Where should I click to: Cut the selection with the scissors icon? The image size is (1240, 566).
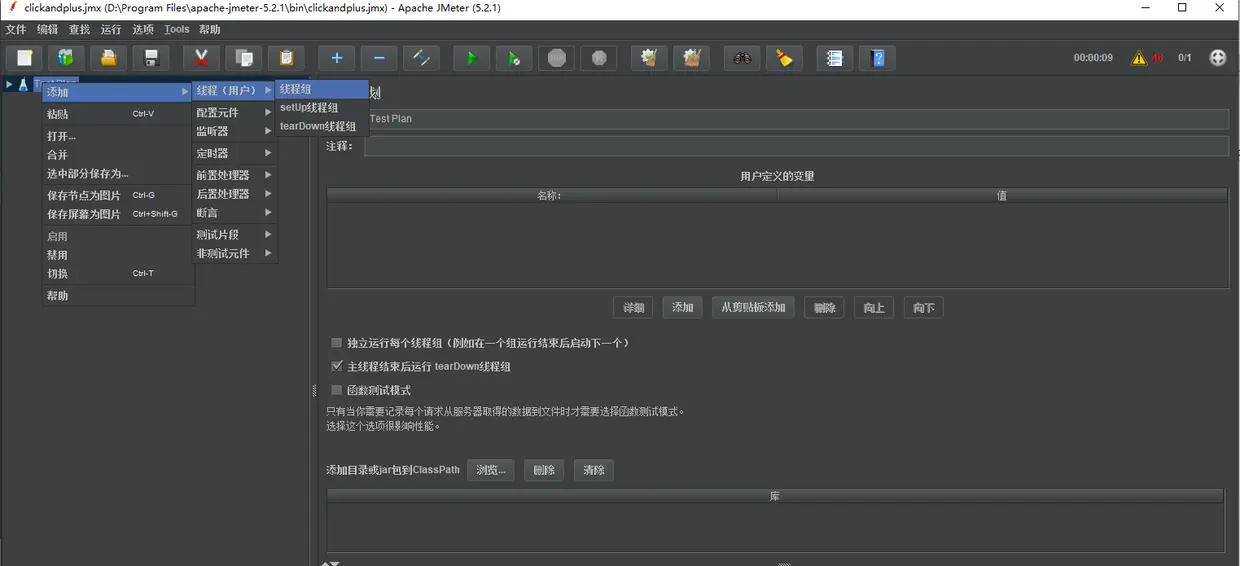(201, 58)
